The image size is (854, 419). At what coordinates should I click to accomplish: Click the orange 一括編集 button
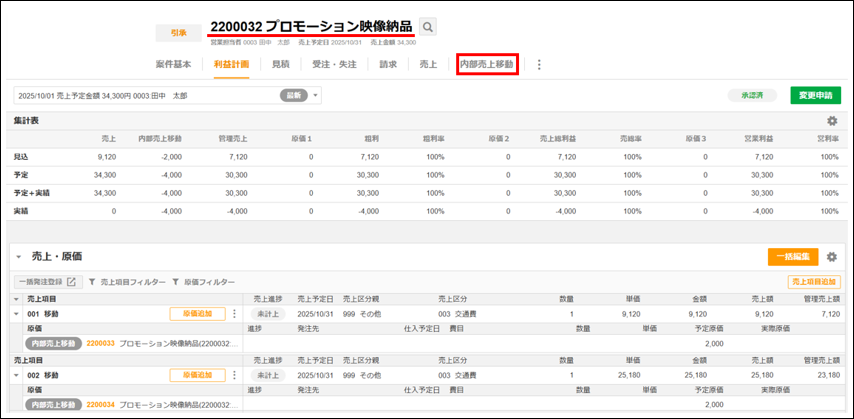[793, 257]
